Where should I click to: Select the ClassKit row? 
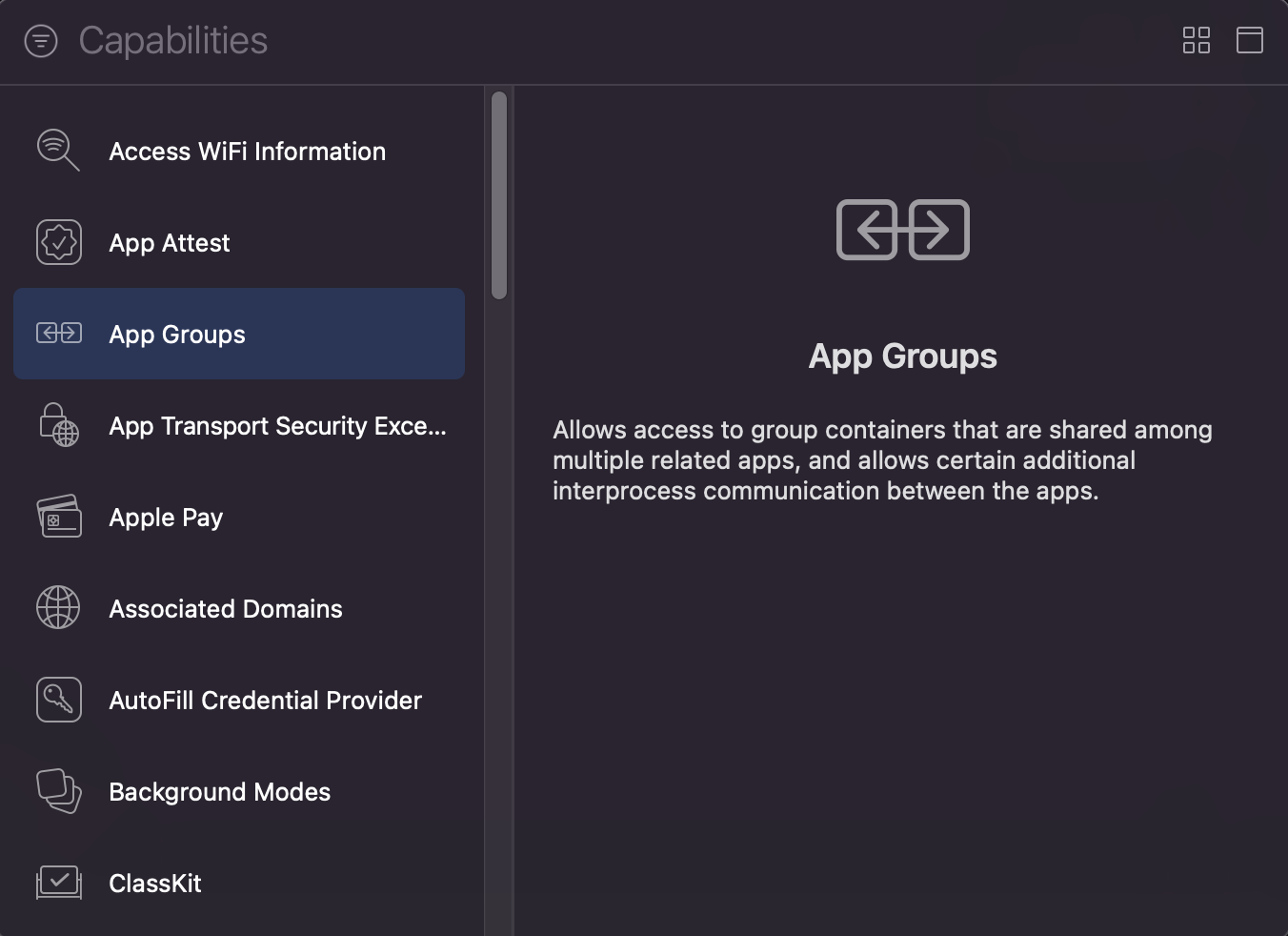coord(239,883)
